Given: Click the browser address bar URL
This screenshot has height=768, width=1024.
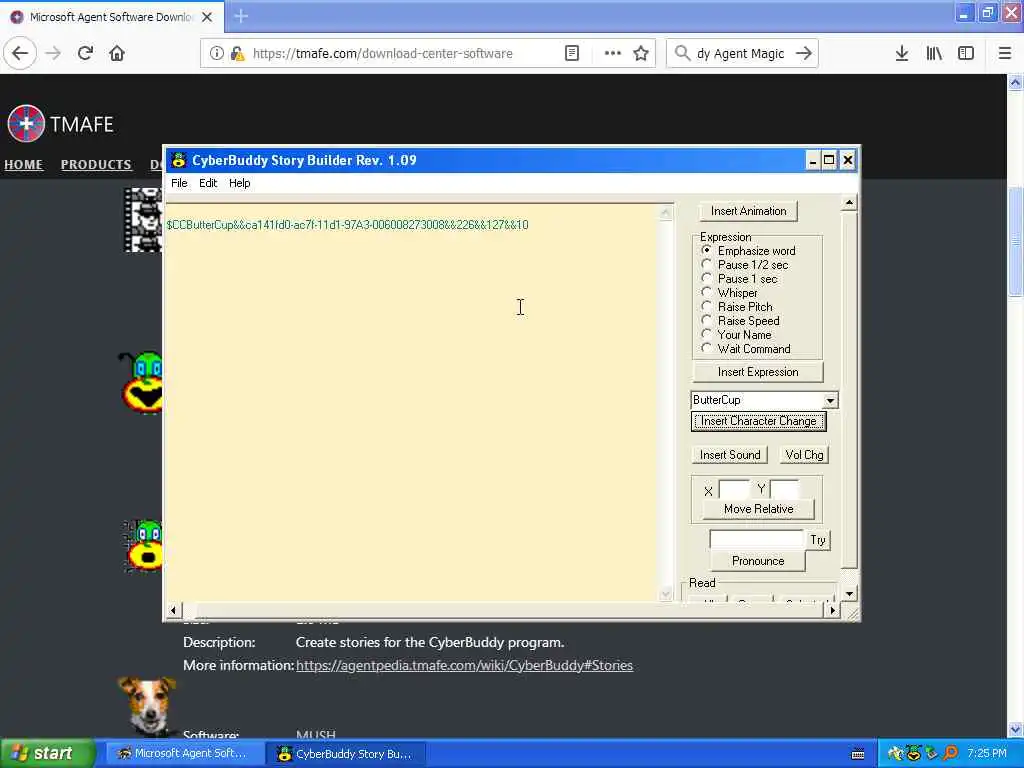Looking at the screenshot, I should point(382,54).
